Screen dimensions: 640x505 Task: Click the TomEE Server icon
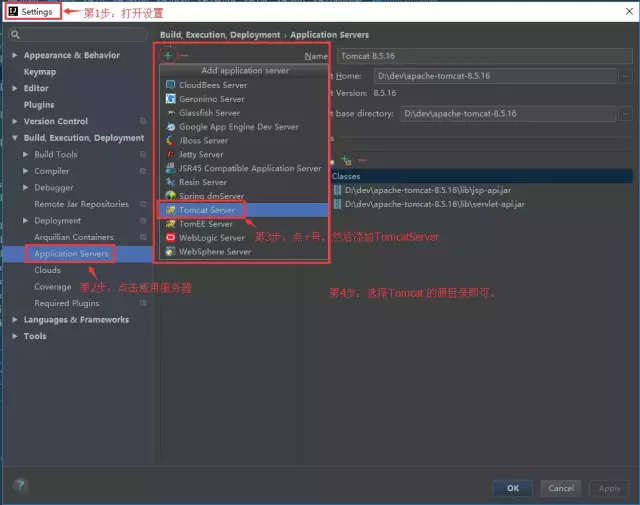pos(171,224)
